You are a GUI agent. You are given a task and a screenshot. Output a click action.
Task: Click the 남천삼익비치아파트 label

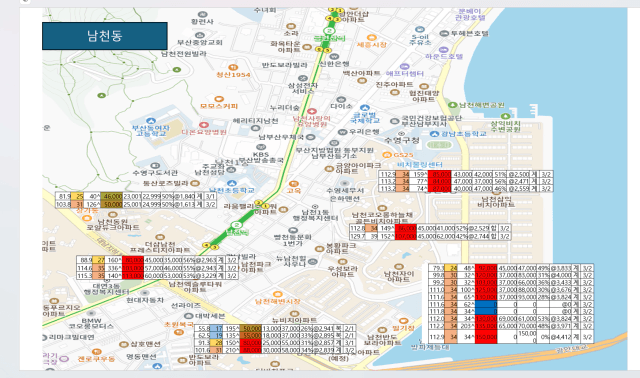497,202
